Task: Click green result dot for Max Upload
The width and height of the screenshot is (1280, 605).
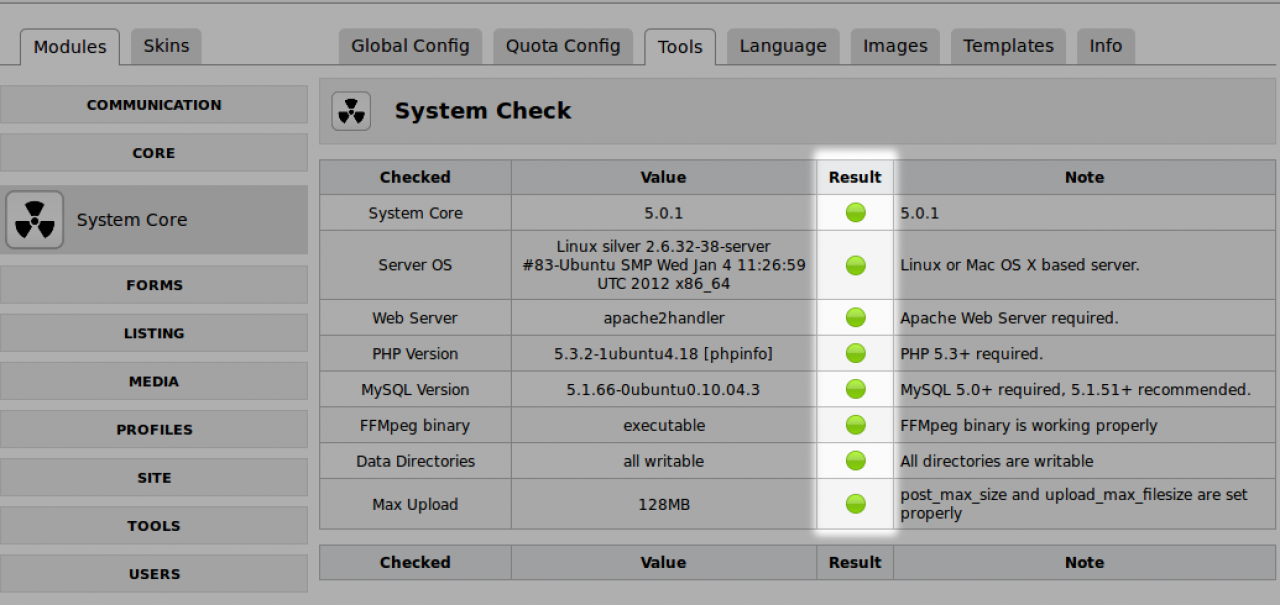Action: point(855,504)
